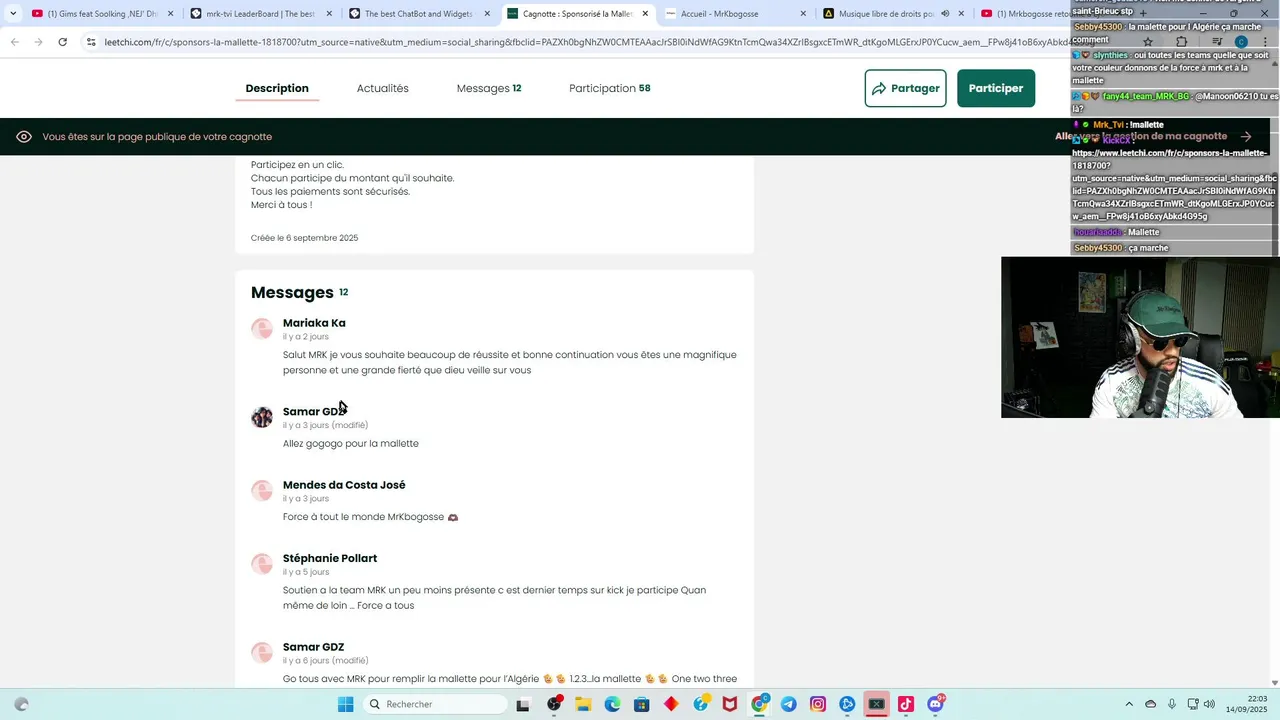Click Mendes da Costa José's avatar
Viewport: 1280px width, 720px height.
point(262,491)
